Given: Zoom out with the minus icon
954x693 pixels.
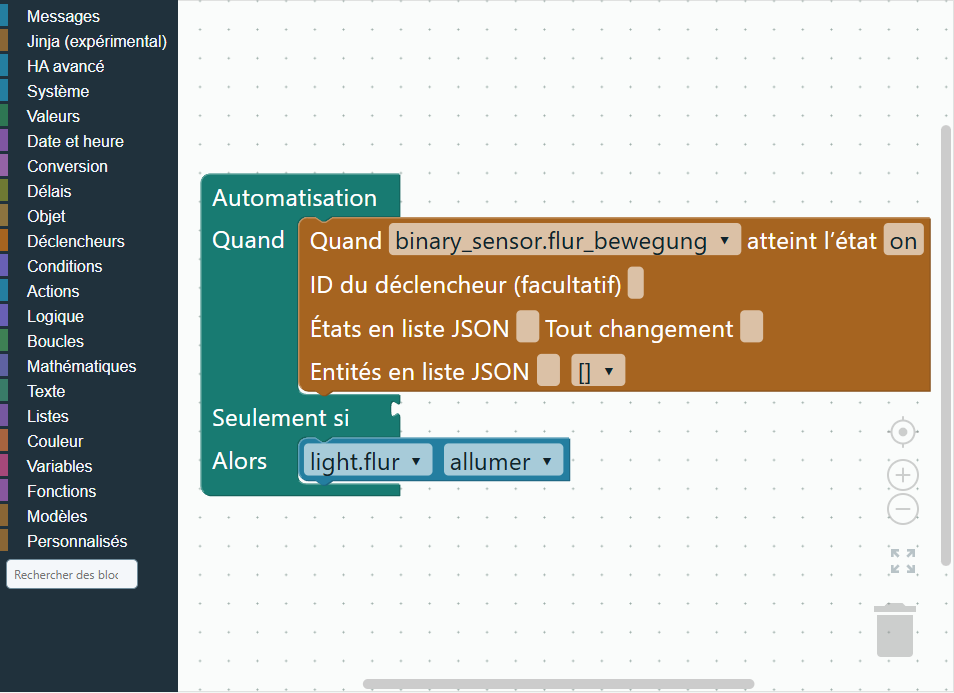Looking at the screenshot, I should click(x=903, y=509).
